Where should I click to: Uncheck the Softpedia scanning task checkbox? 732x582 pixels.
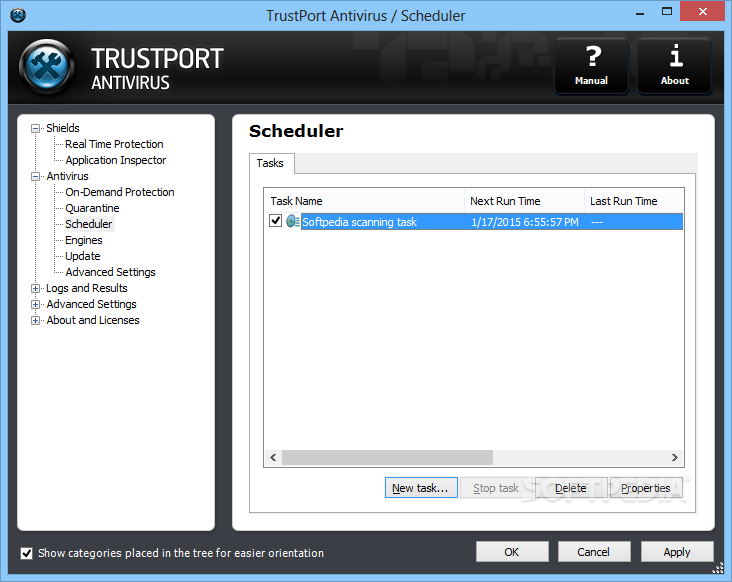275,220
